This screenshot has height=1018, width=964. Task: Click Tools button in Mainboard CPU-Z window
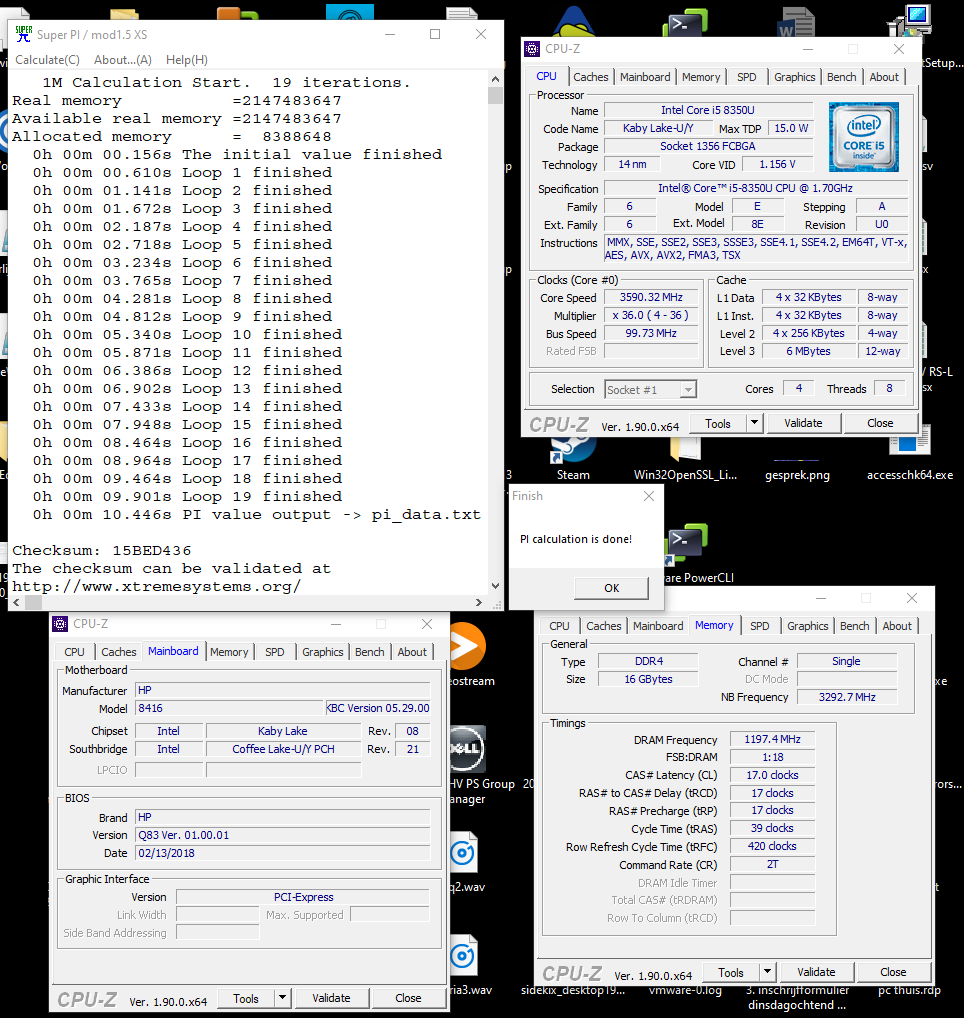pos(245,999)
